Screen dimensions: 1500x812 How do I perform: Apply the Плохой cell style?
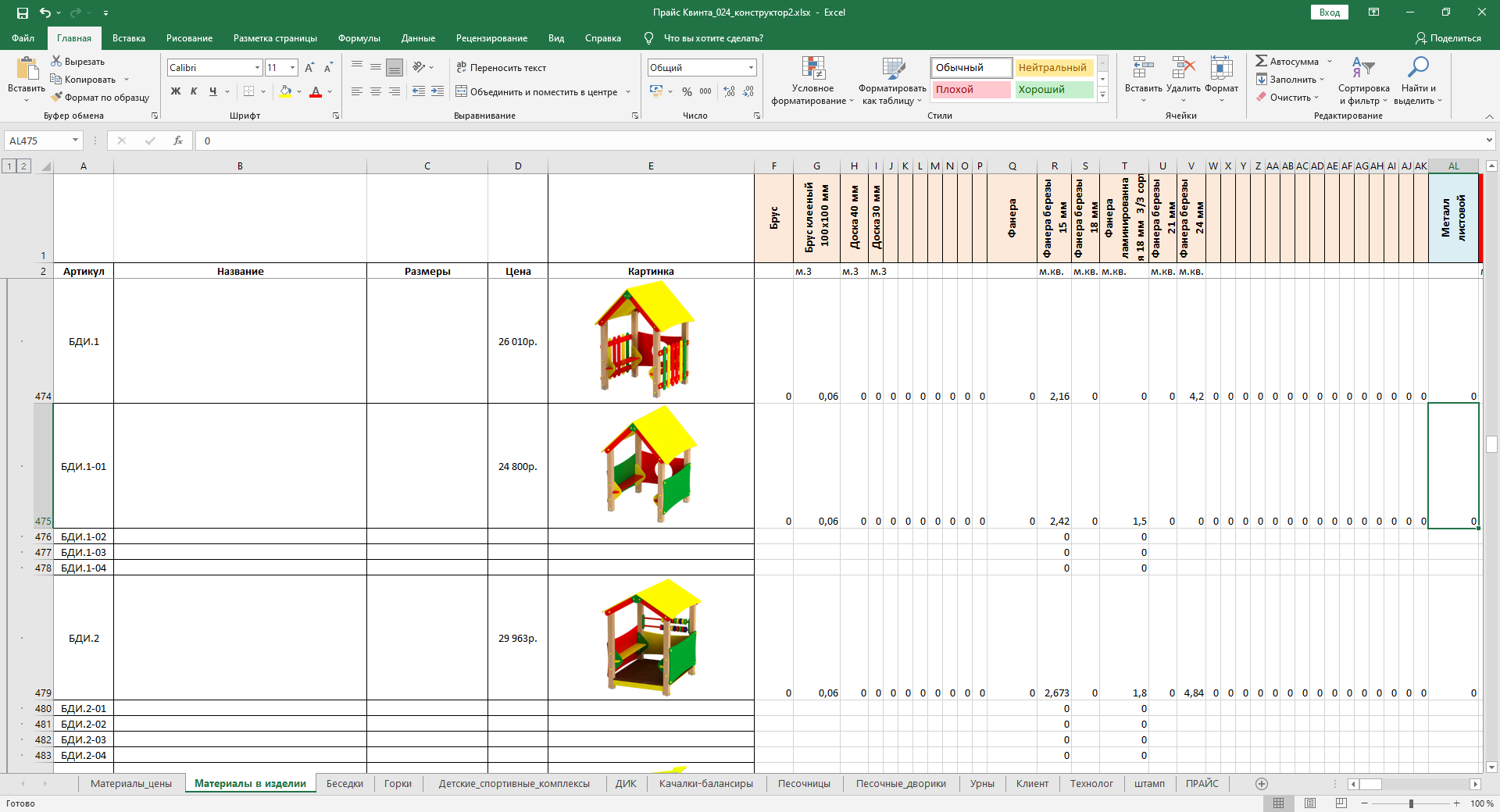tap(971, 90)
